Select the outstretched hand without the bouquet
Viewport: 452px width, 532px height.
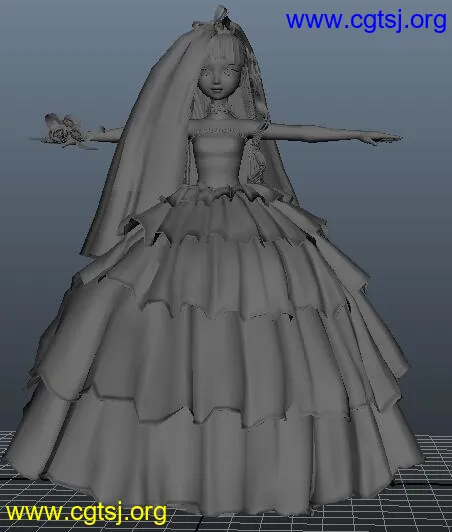(x=382, y=138)
